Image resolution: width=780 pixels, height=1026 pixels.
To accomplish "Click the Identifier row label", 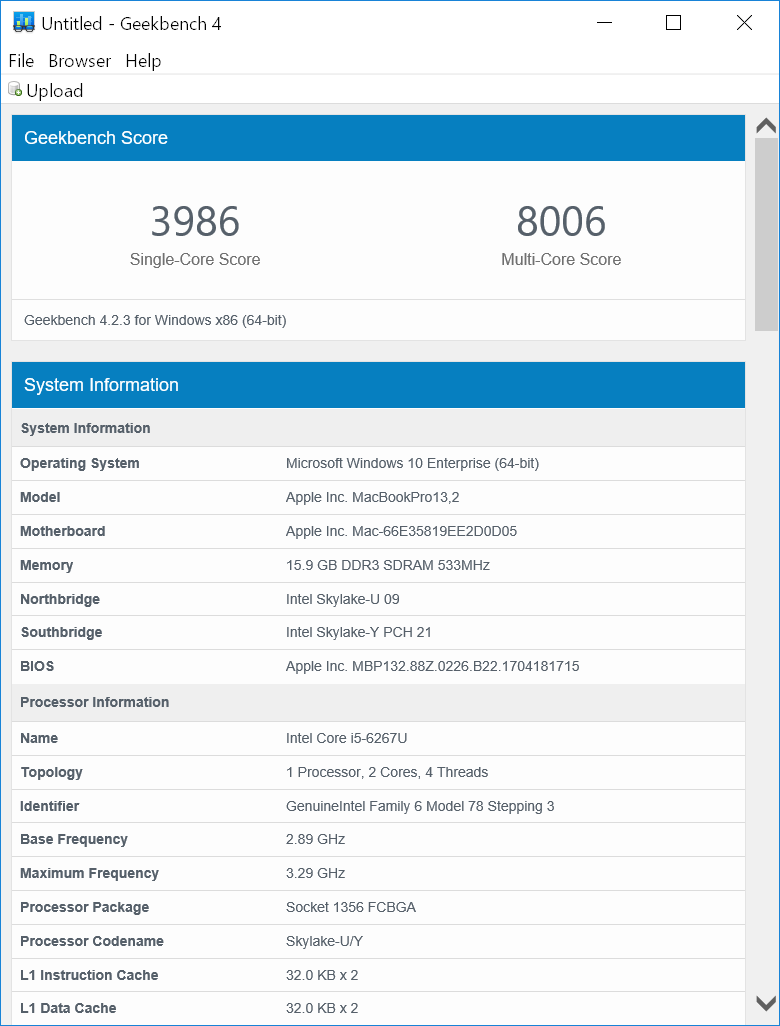I will 50,806.
